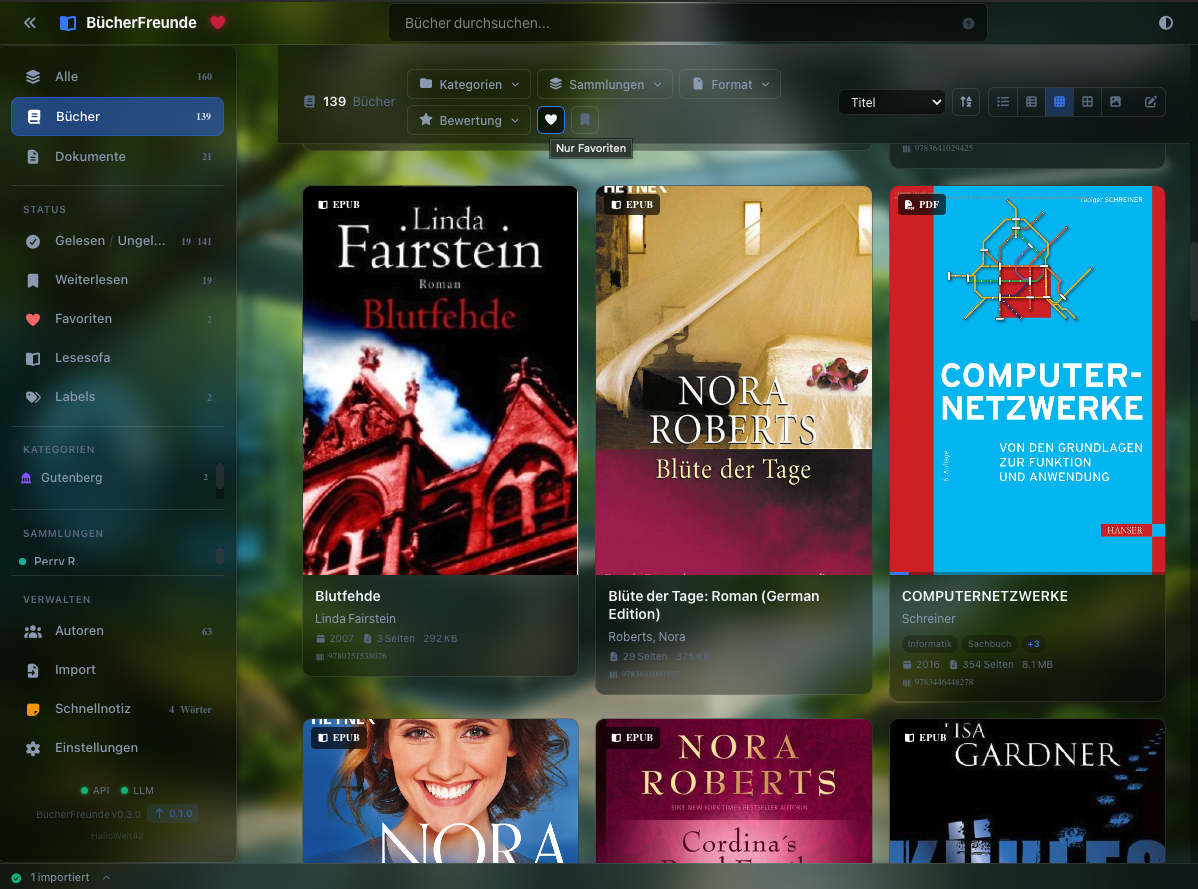Switch to small grid view icon
Image resolution: width=1198 pixels, height=889 pixels.
[x=1060, y=102]
